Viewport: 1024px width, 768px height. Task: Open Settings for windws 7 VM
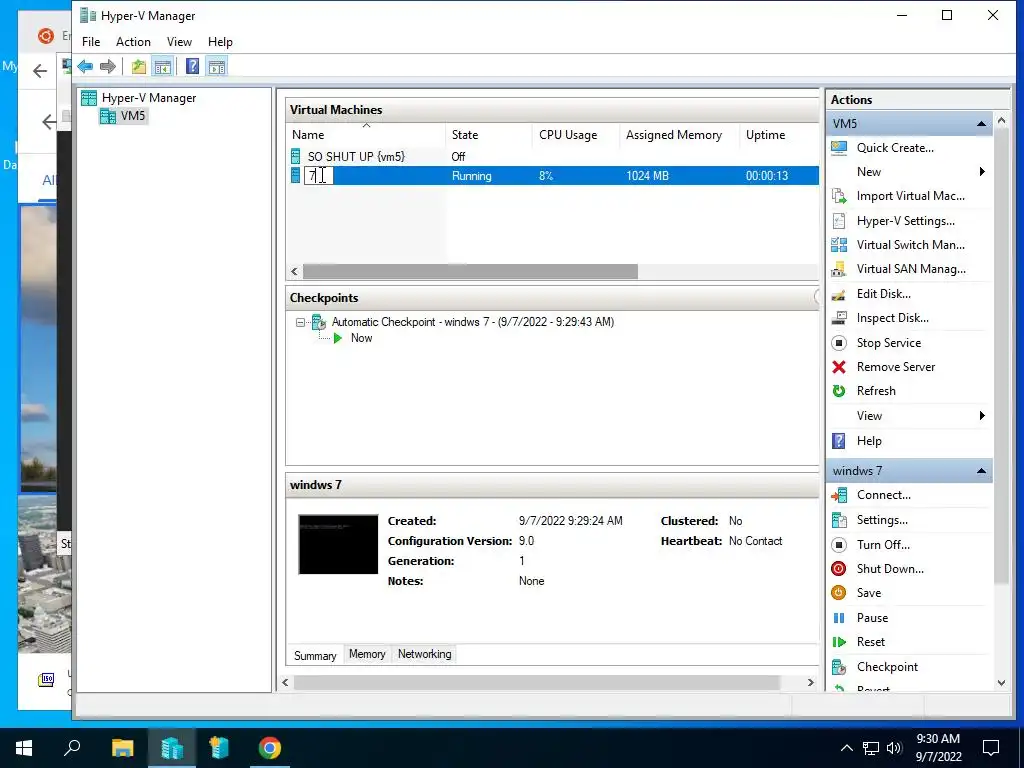(x=882, y=520)
